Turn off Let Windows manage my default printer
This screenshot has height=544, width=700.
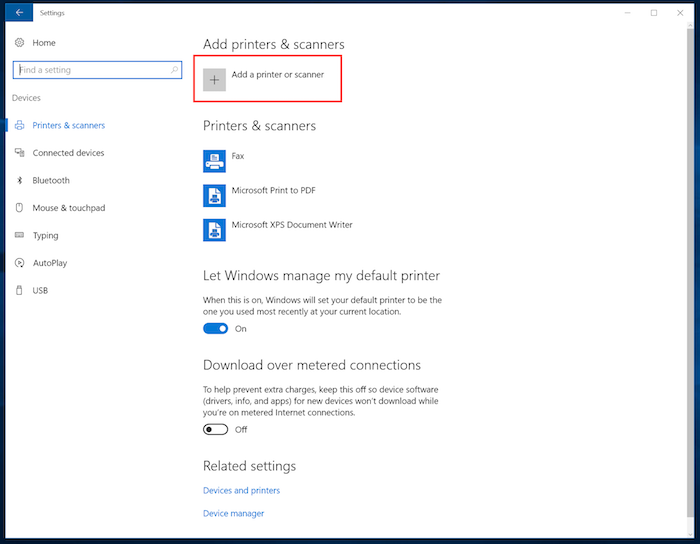pos(216,329)
